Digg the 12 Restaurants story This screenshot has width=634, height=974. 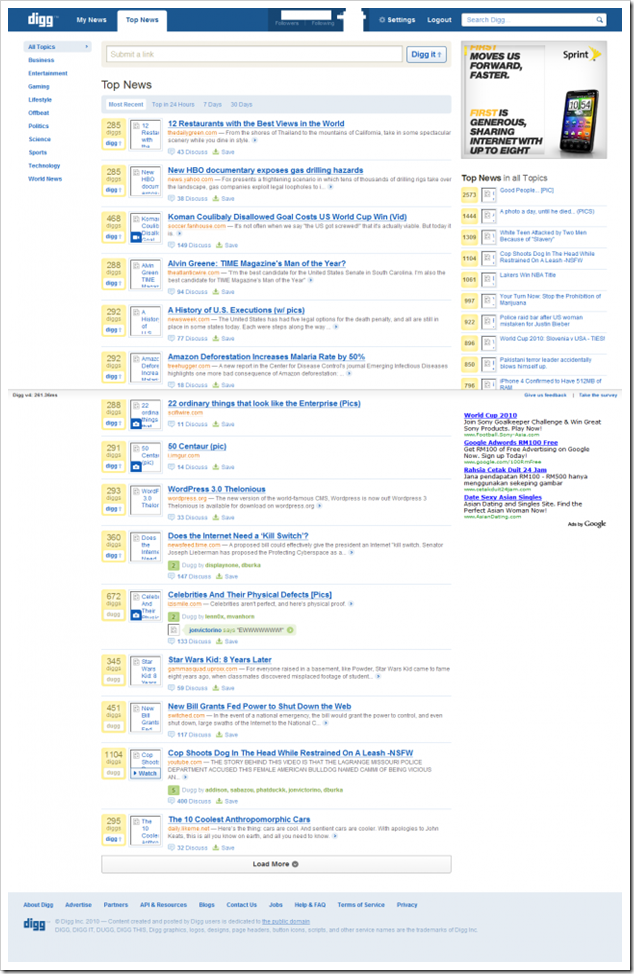pos(114,143)
